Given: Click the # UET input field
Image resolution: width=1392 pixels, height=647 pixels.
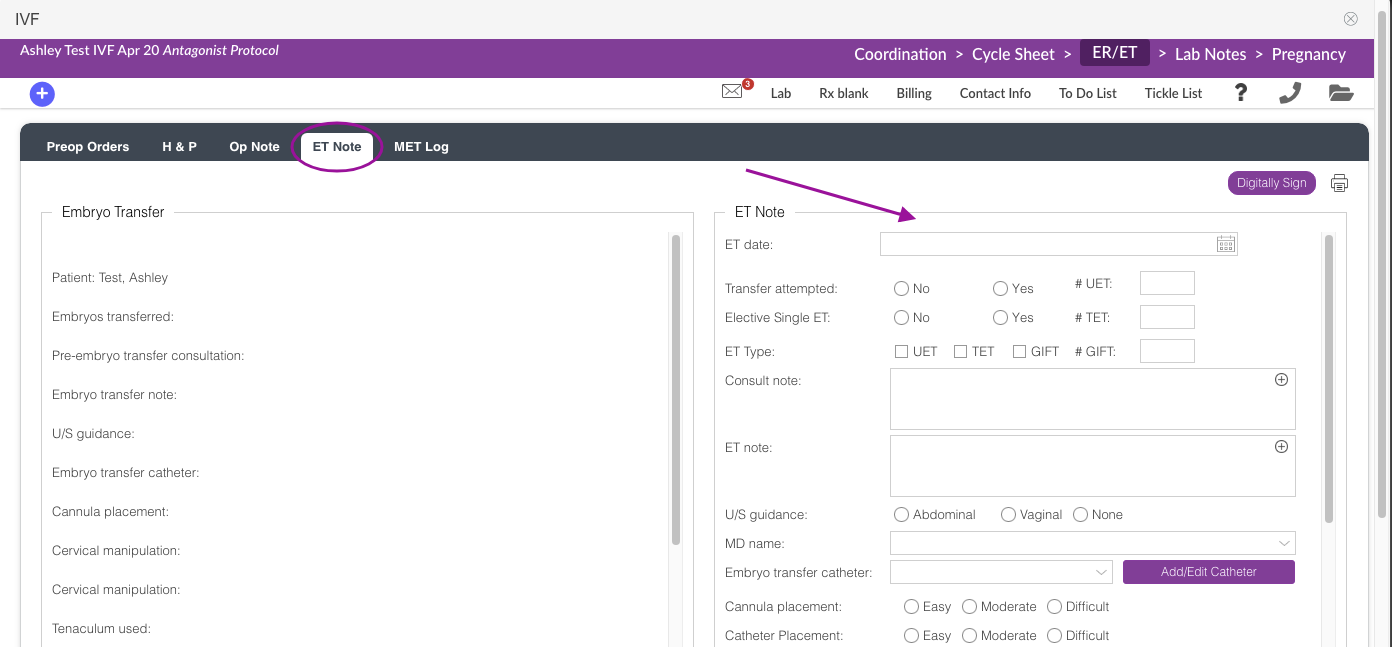Looking at the screenshot, I should point(1167,283).
